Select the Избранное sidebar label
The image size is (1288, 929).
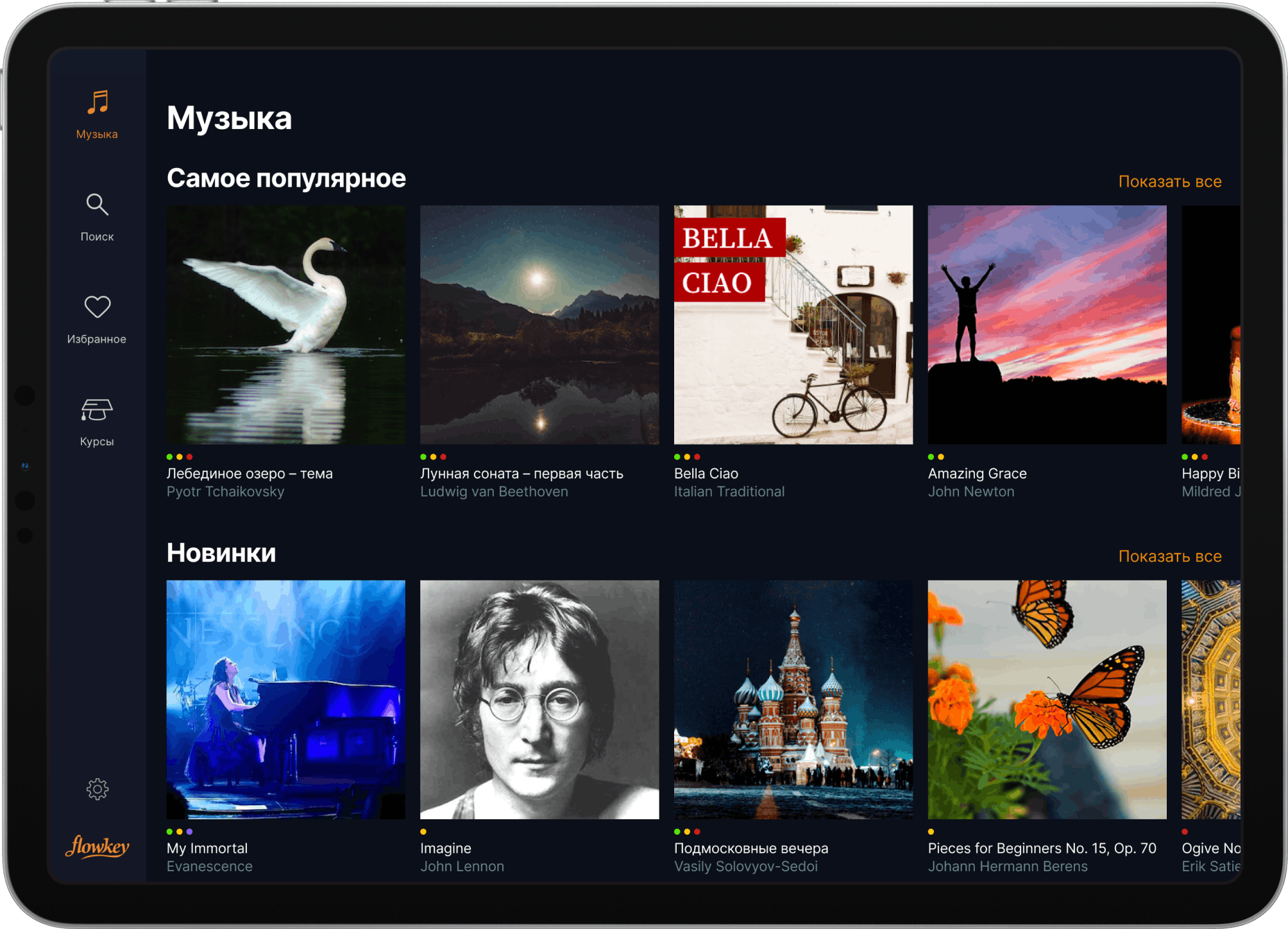coord(97,339)
